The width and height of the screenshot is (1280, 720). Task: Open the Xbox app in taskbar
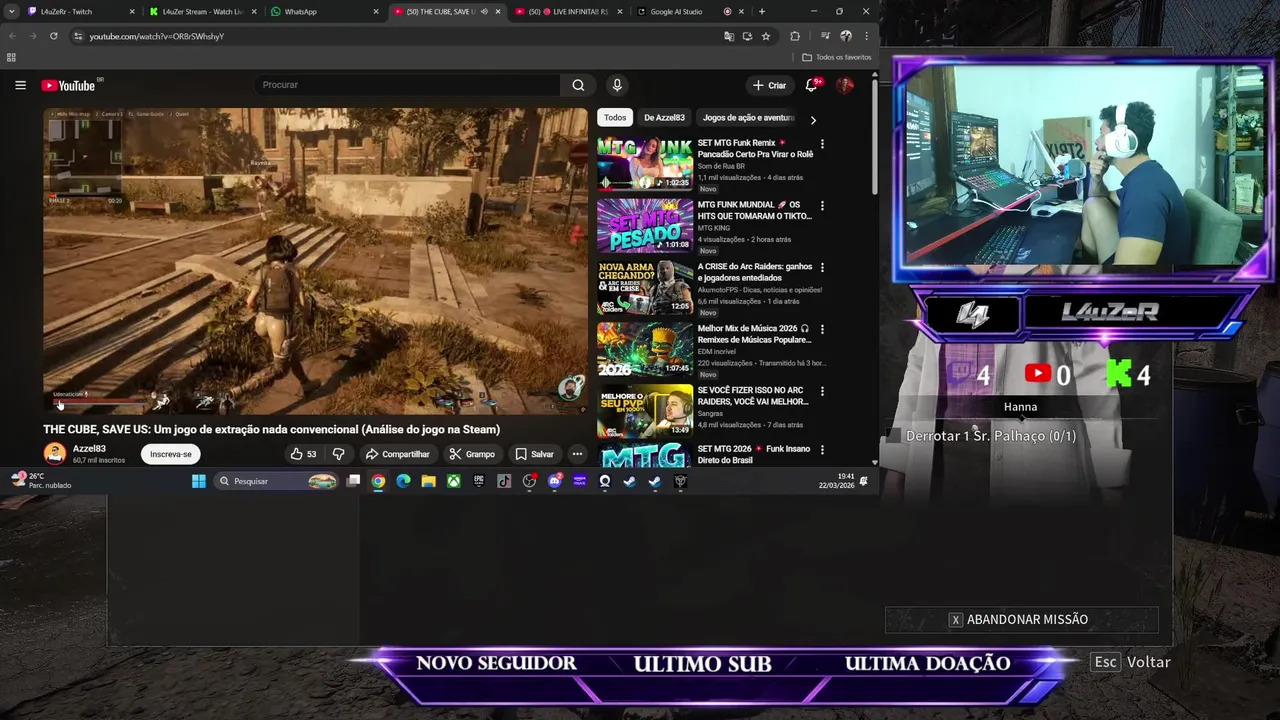click(x=454, y=482)
